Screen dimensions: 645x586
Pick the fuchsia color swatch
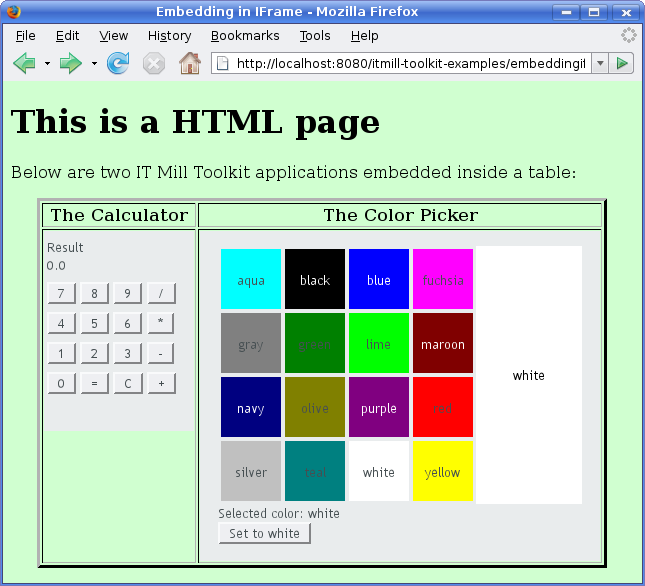pyautogui.click(x=443, y=280)
